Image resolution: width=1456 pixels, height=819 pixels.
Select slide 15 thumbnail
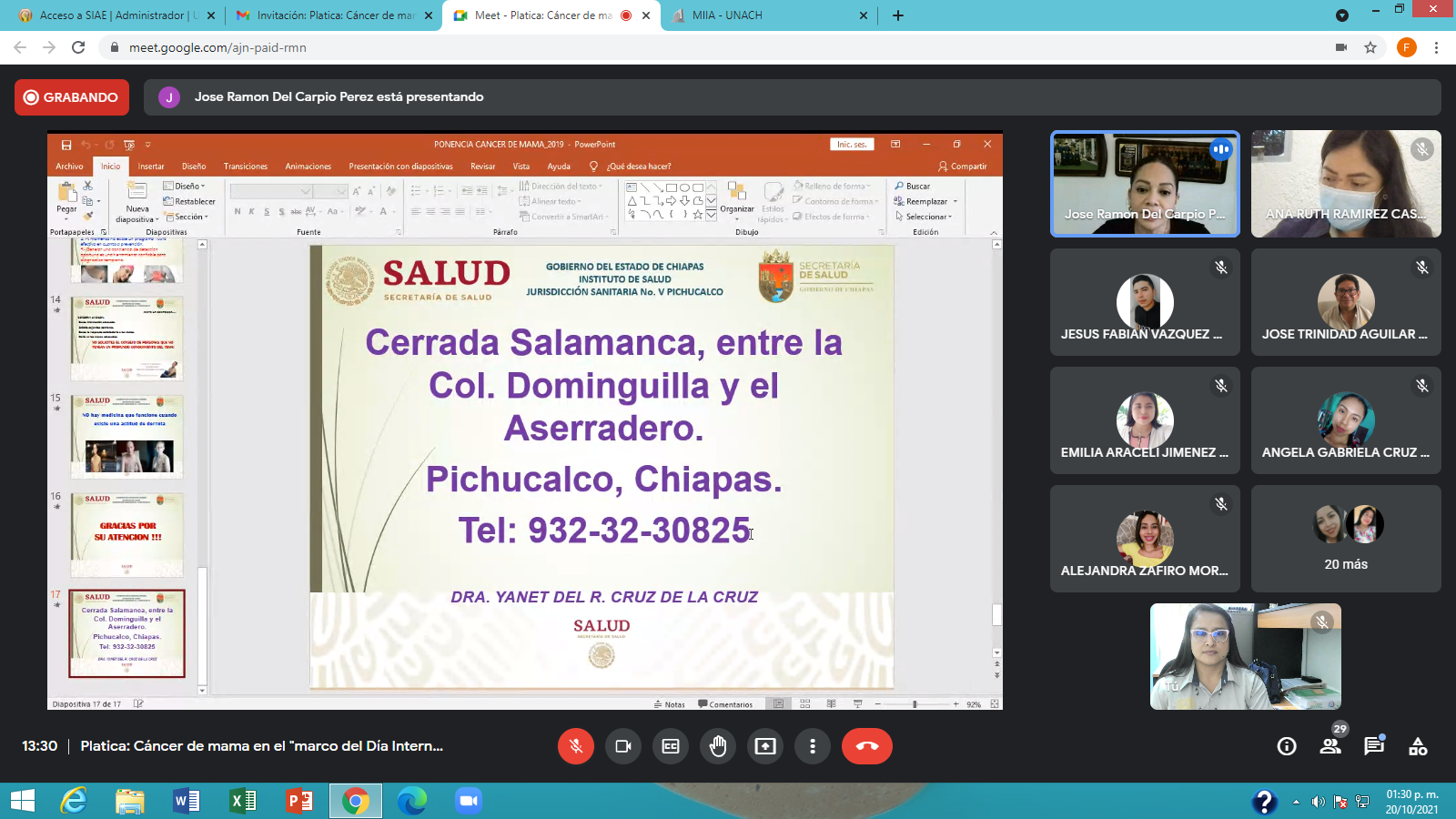[x=126, y=437]
